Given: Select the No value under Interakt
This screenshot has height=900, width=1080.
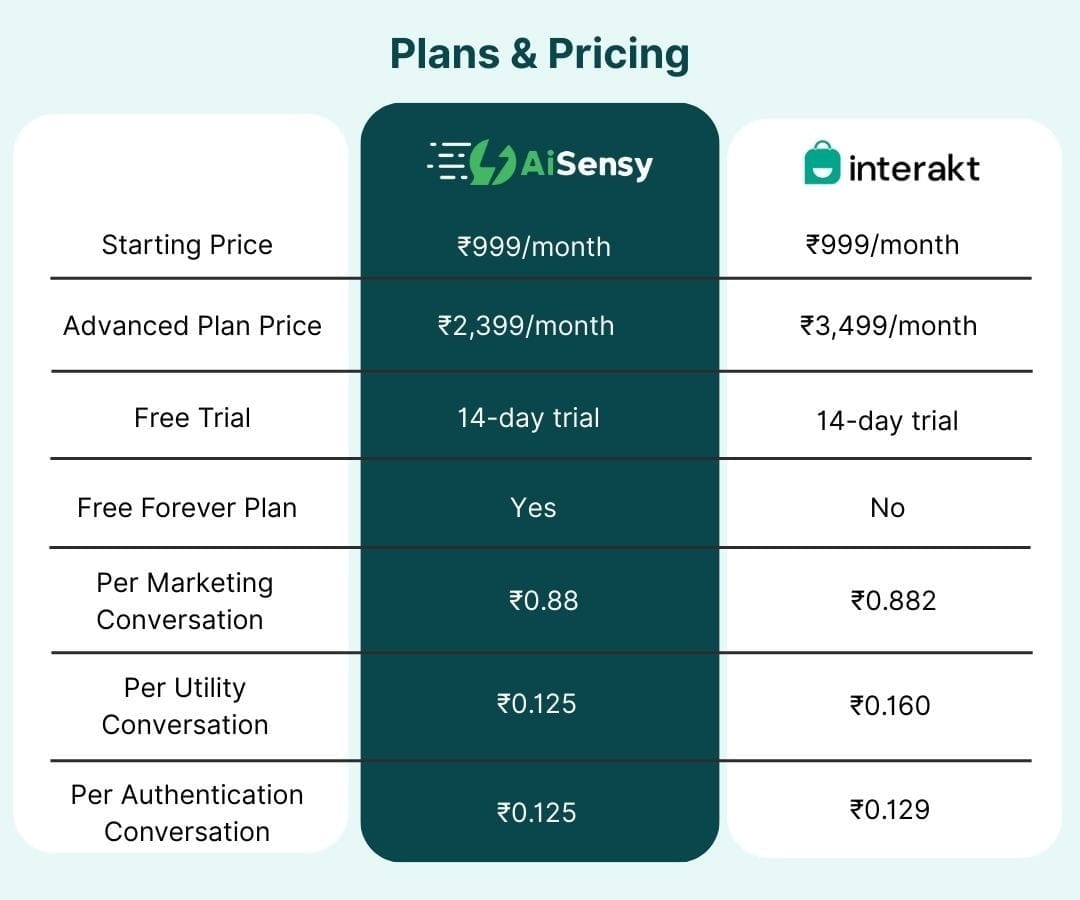Looking at the screenshot, I should coord(887,508).
